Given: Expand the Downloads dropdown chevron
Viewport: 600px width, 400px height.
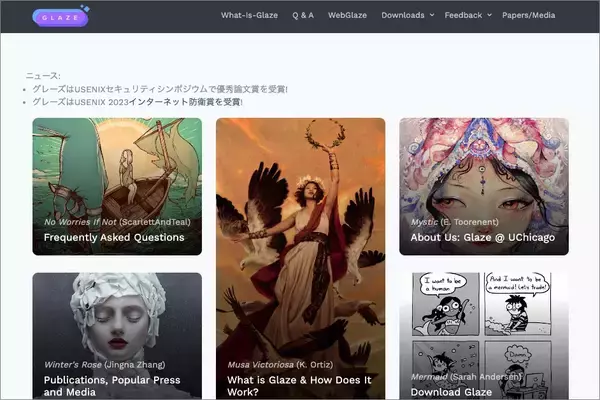Looking at the screenshot, I should [x=432, y=15].
